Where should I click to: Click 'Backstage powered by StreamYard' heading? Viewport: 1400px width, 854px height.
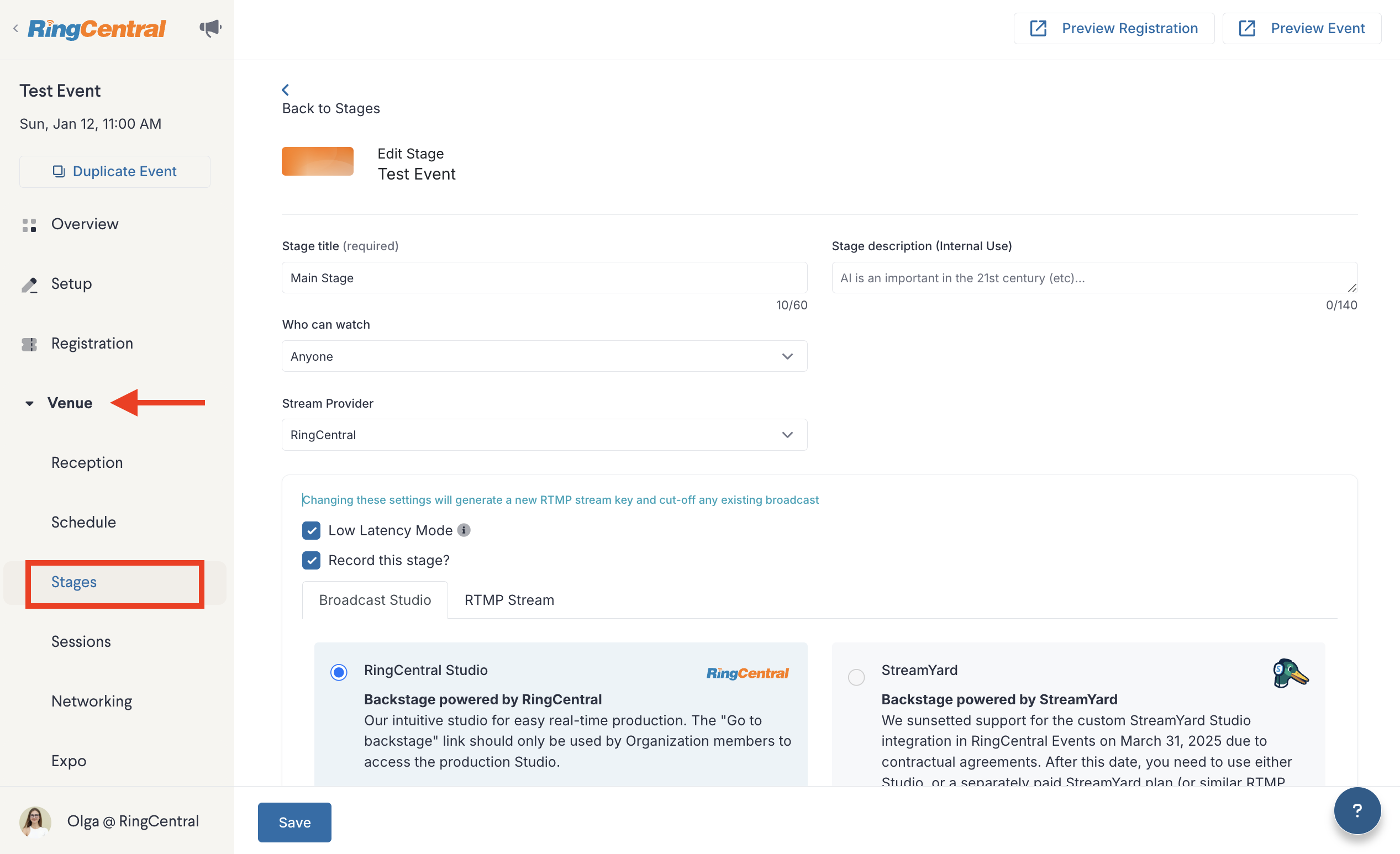tap(999, 699)
